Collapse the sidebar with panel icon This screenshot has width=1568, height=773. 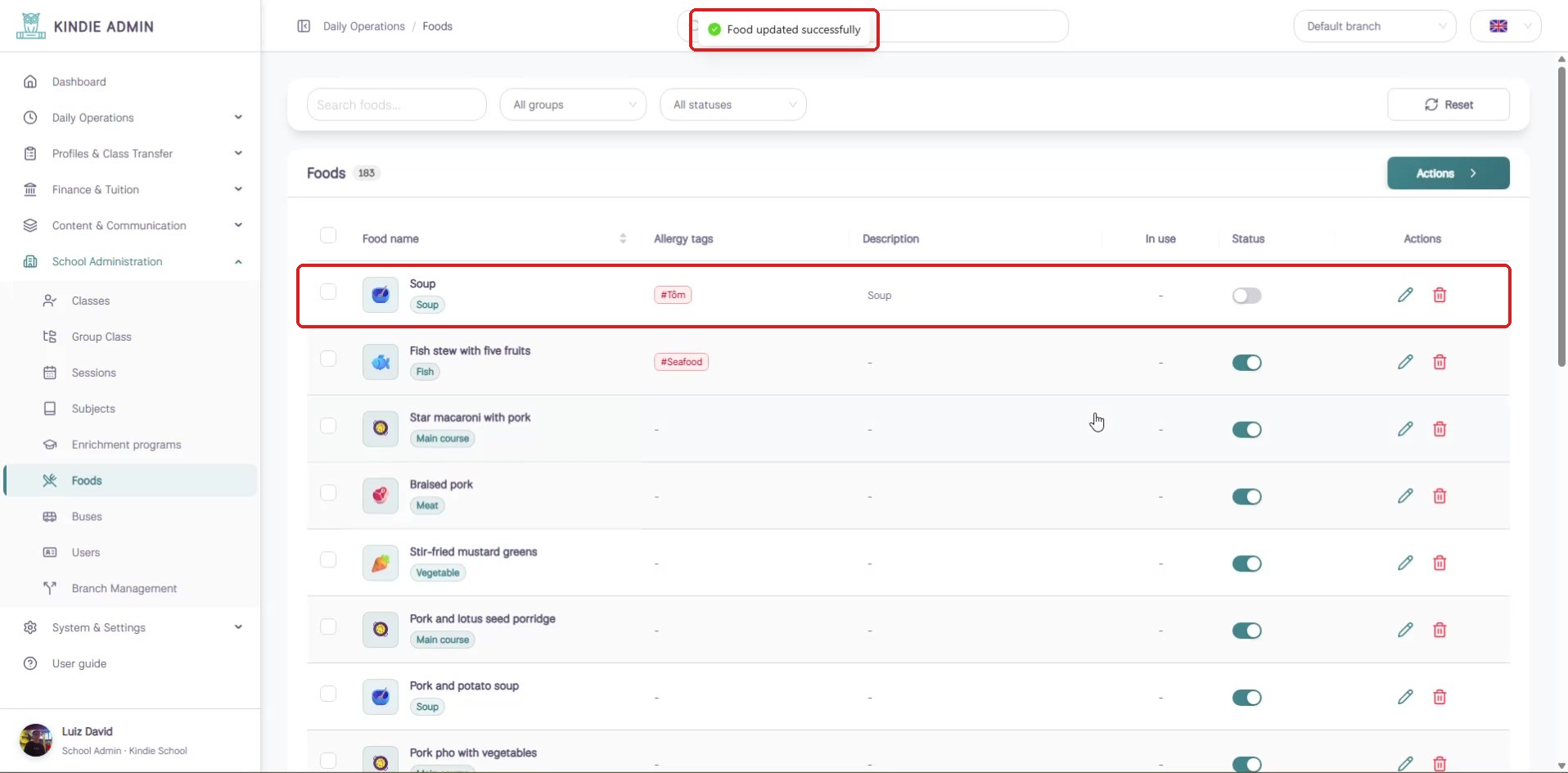[304, 26]
